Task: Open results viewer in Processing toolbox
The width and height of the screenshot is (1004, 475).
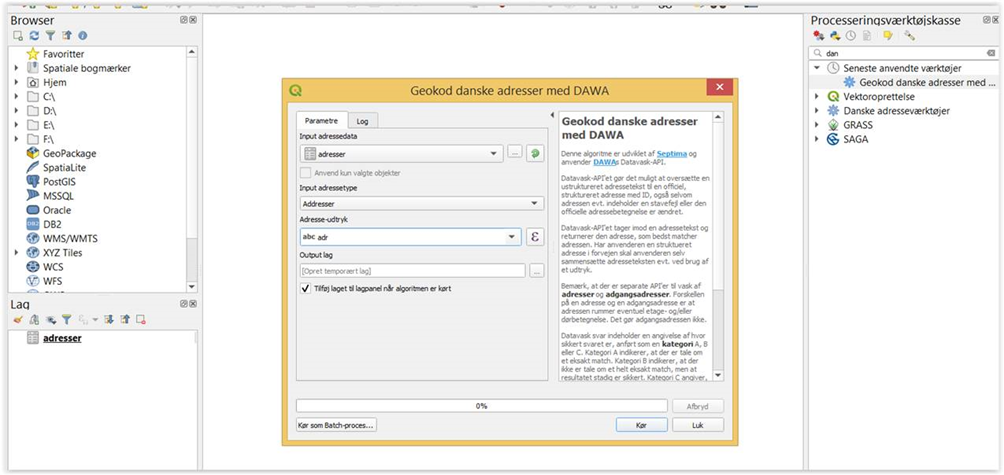Action: (866, 36)
